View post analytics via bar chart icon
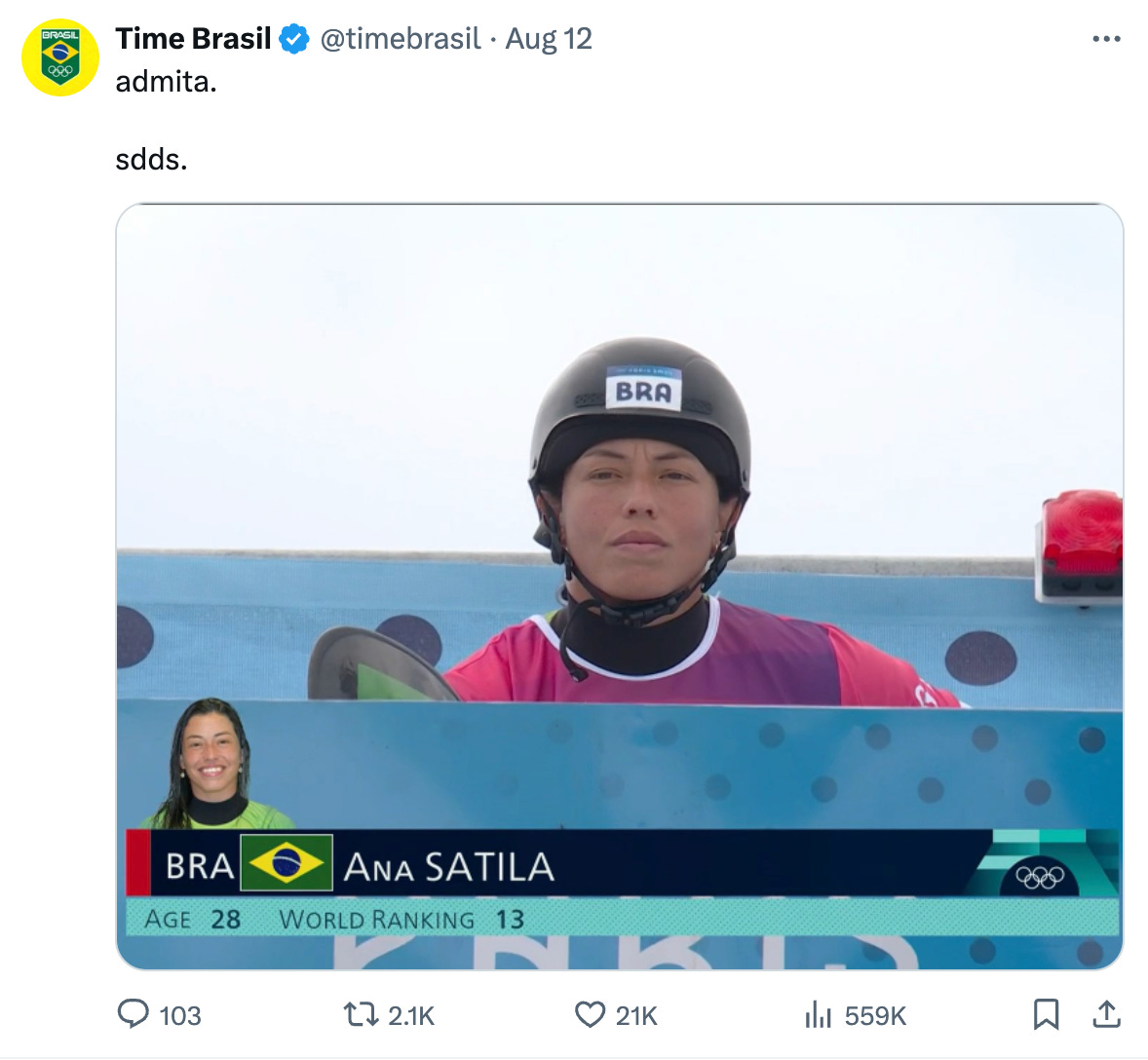 click(819, 1014)
